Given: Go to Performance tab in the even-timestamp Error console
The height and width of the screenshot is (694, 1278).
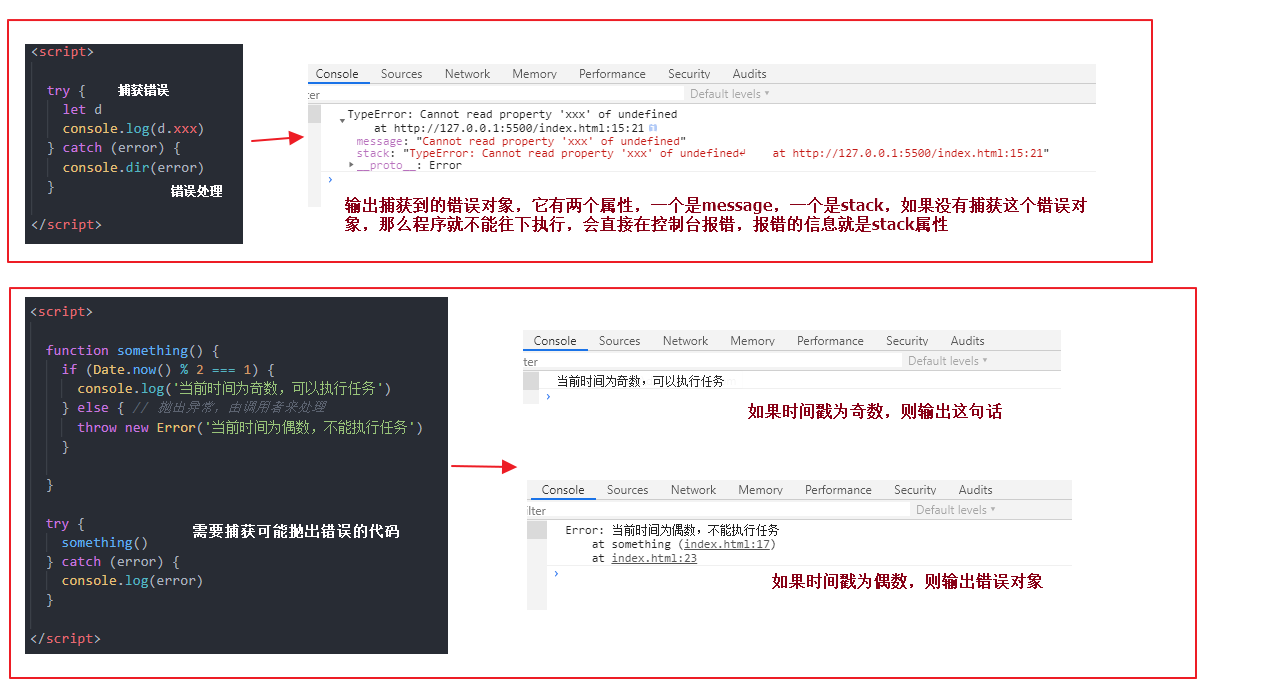Looking at the screenshot, I should point(838,490).
